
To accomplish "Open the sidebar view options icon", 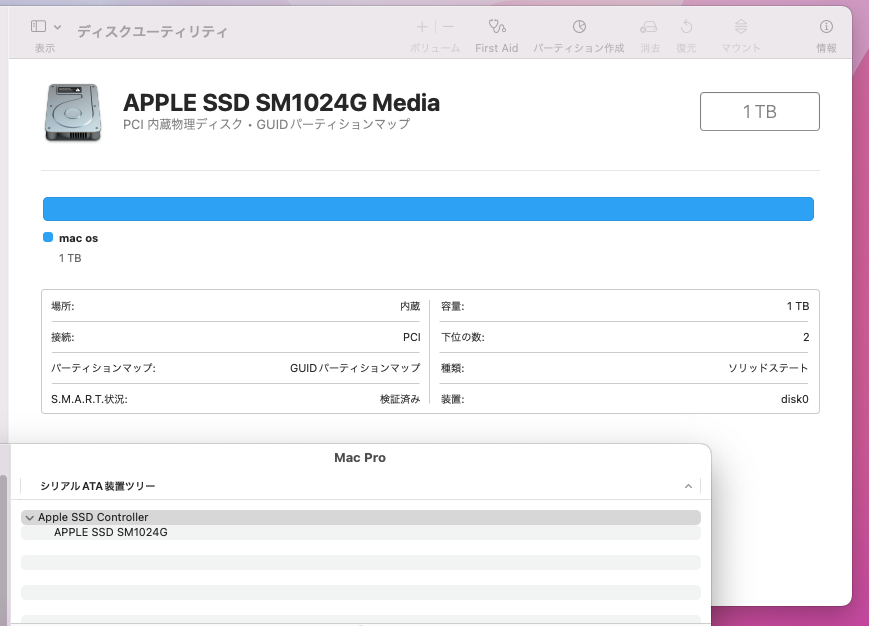I will pos(38,26).
